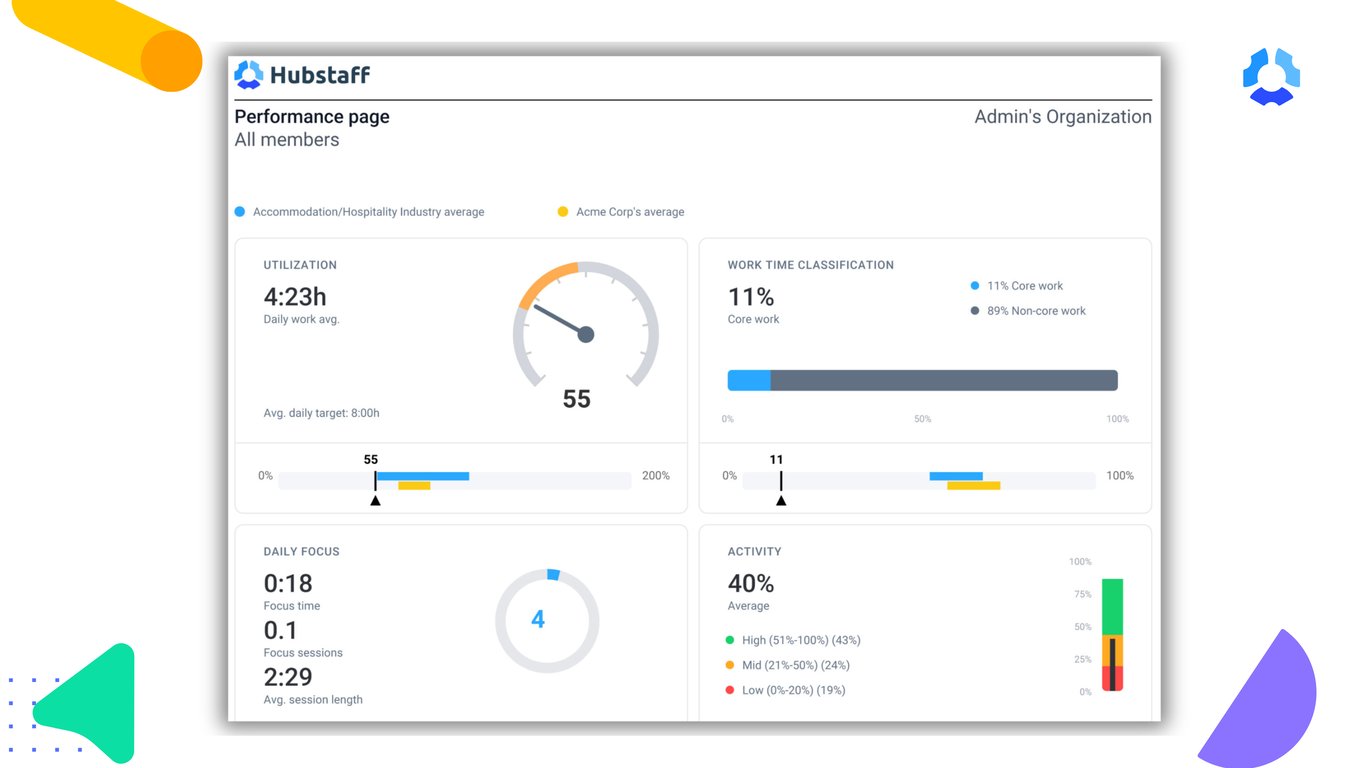Click the Hubstaff logo icon in the dashboard header

(249, 75)
